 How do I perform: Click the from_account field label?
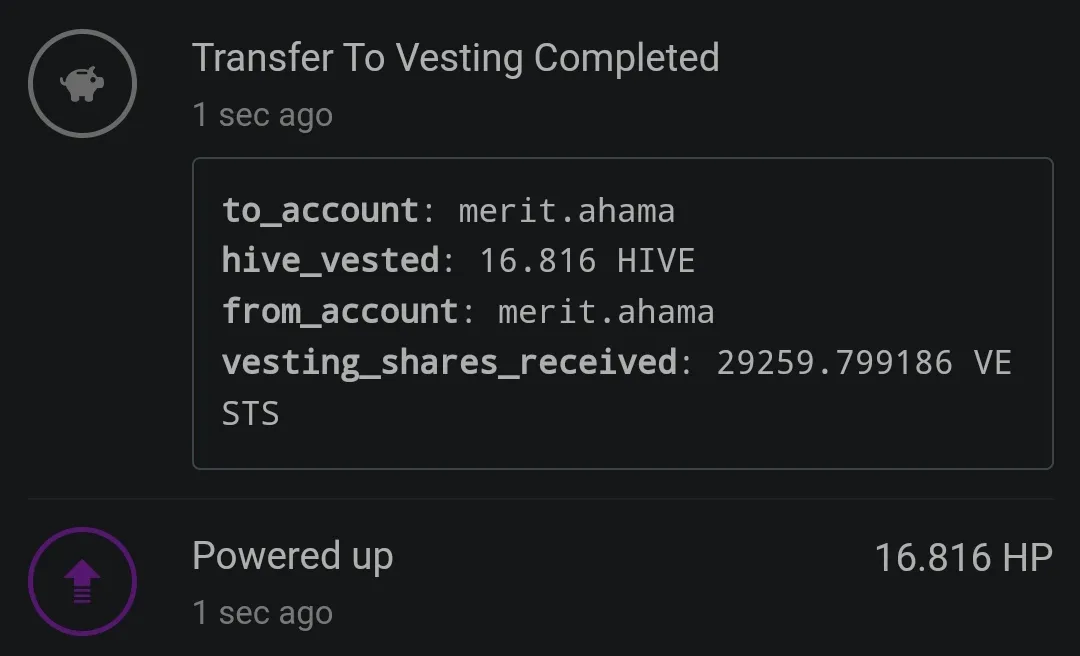(340, 312)
